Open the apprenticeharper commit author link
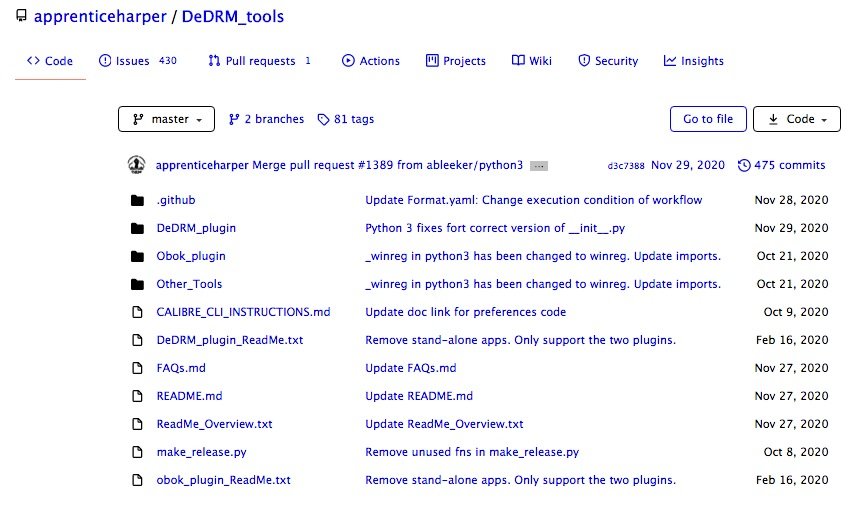Viewport: 855px width, 512px height. tap(202, 165)
